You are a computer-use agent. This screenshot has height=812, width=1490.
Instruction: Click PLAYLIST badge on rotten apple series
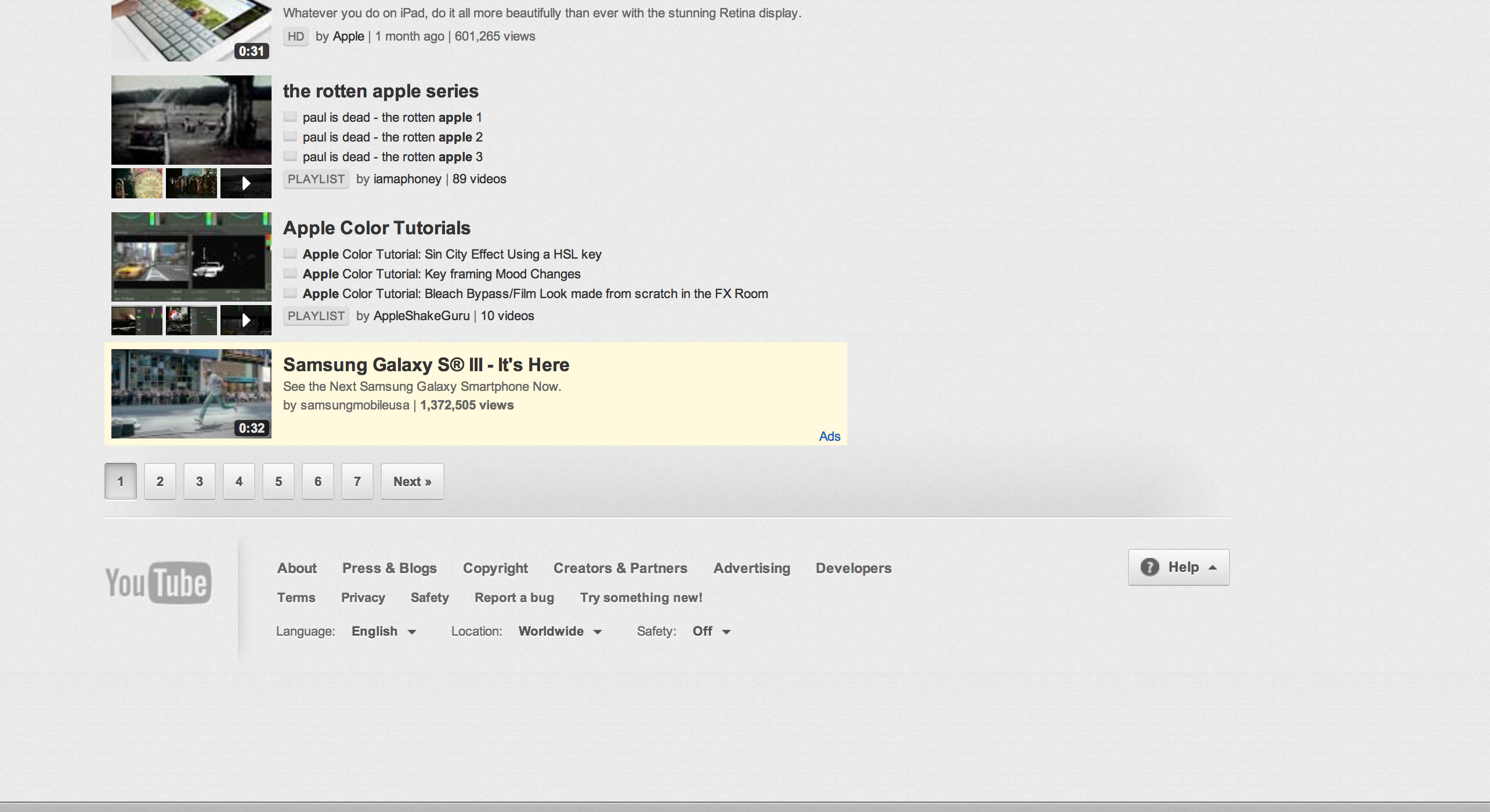click(316, 179)
